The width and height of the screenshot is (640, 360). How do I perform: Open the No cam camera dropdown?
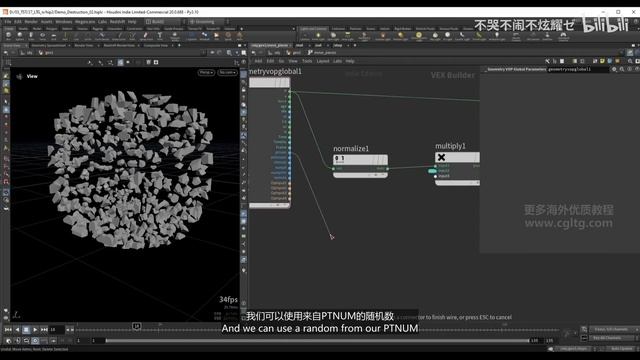[x=227, y=72]
